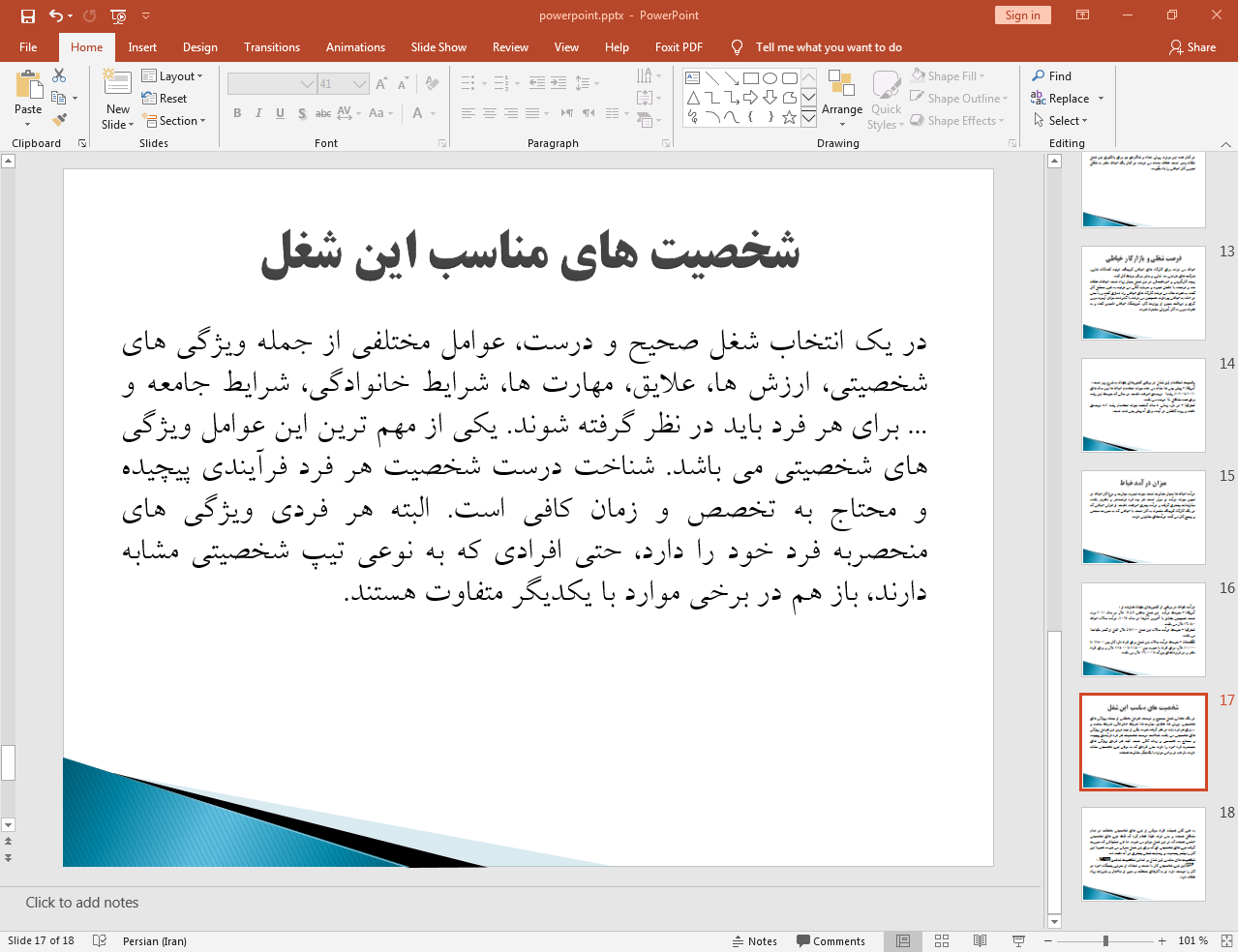The image size is (1238, 952).
Task: Open the font size combo box
Action: tap(344, 84)
